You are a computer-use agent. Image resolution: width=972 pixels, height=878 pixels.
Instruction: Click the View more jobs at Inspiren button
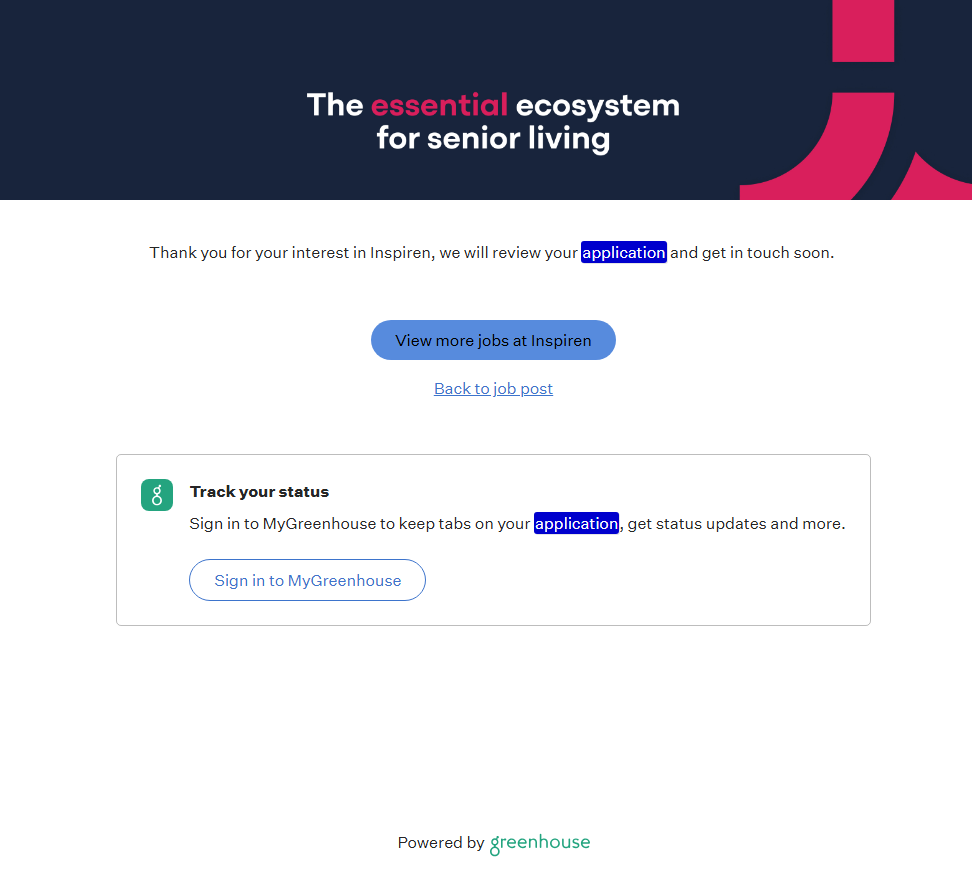point(493,340)
